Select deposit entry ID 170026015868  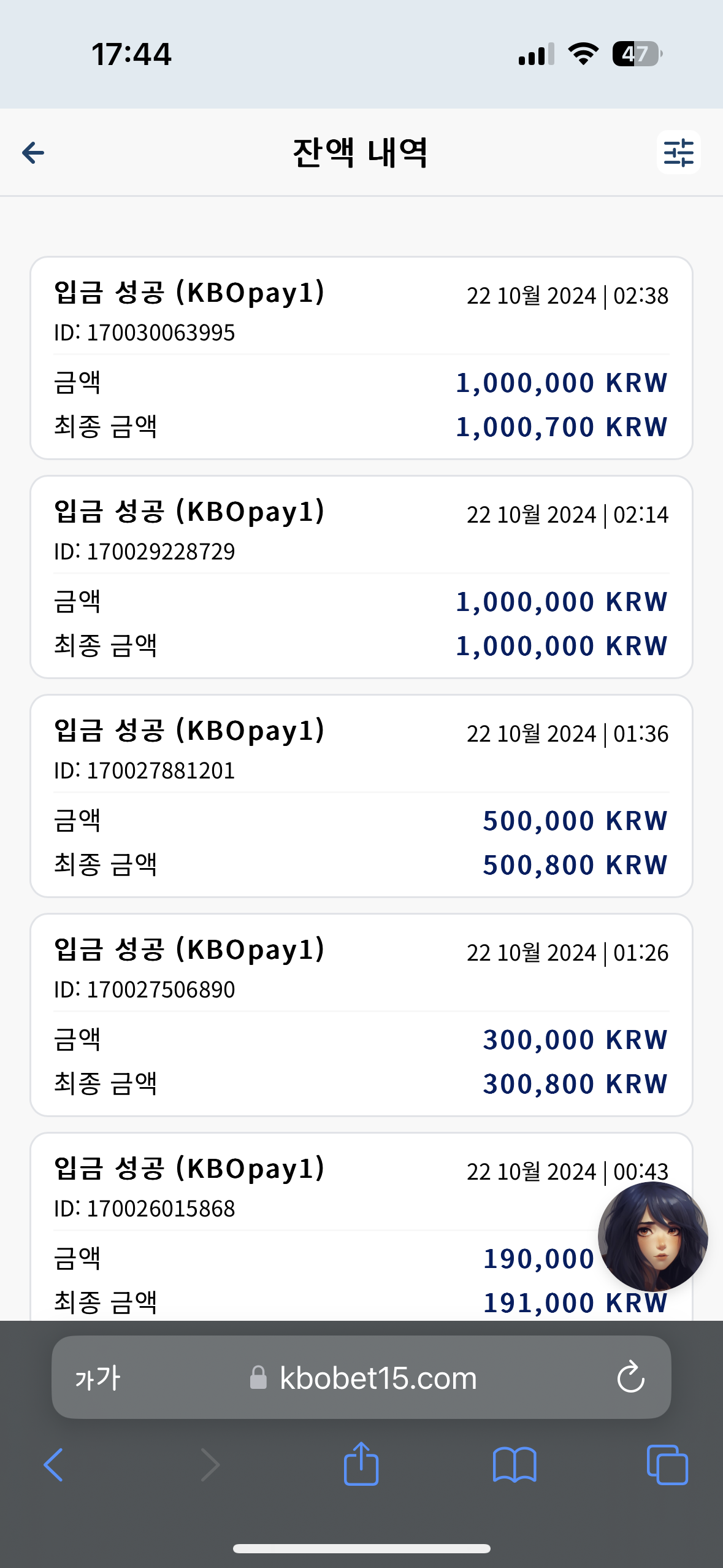pos(361,1227)
